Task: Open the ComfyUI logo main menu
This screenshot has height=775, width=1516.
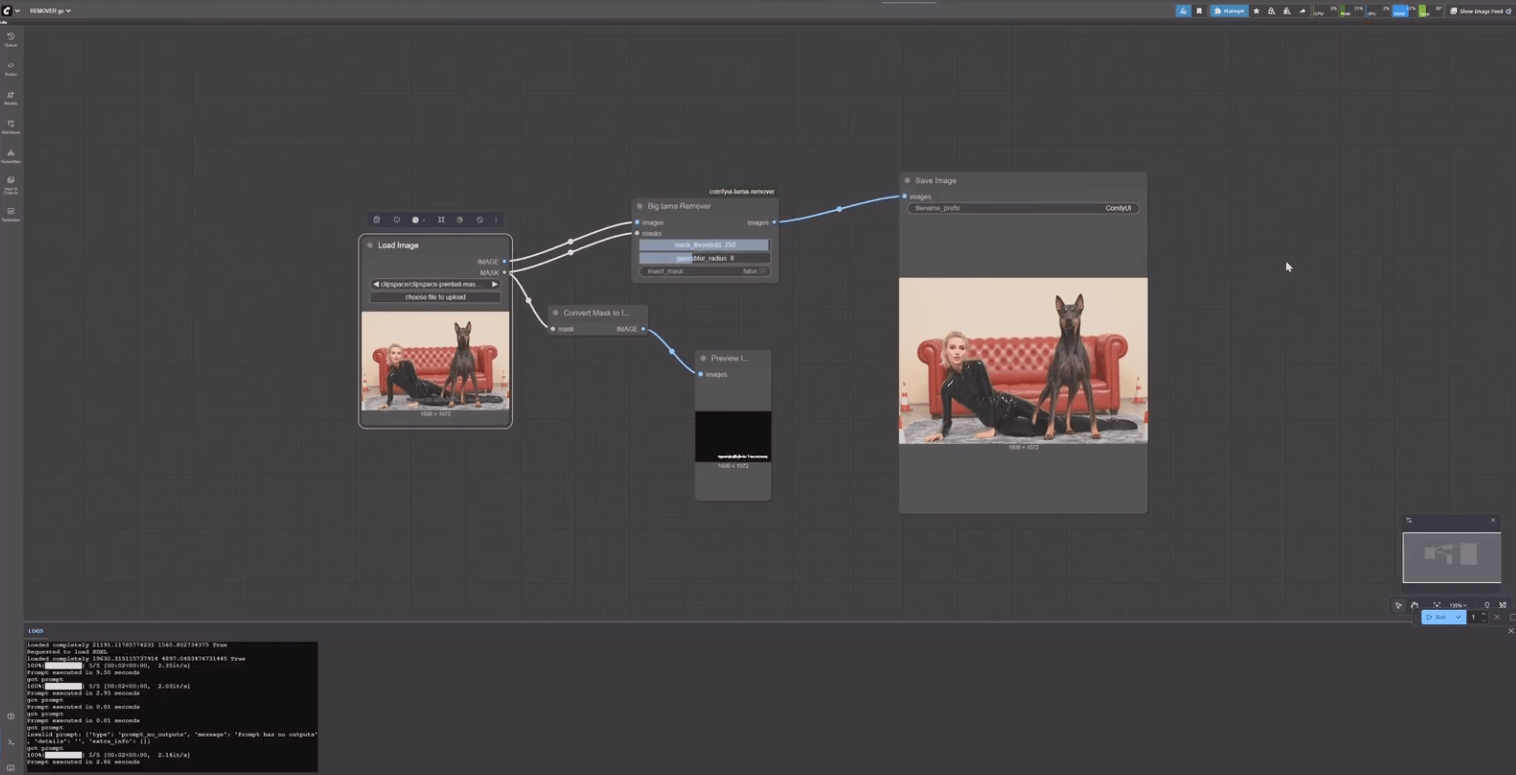Action: 7,11
